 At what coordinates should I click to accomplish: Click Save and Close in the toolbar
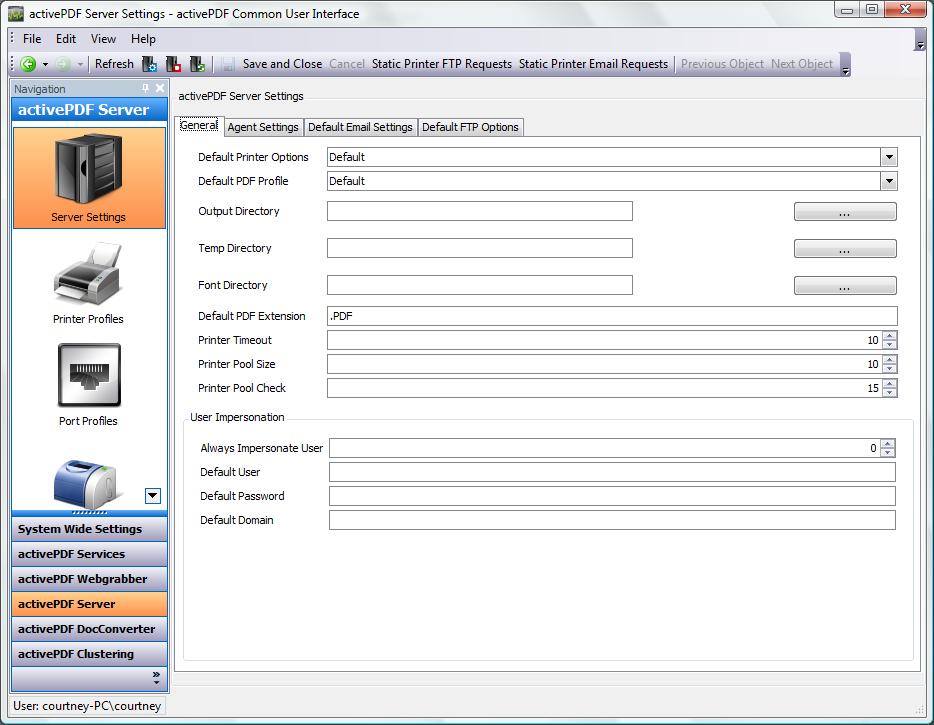[282, 64]
